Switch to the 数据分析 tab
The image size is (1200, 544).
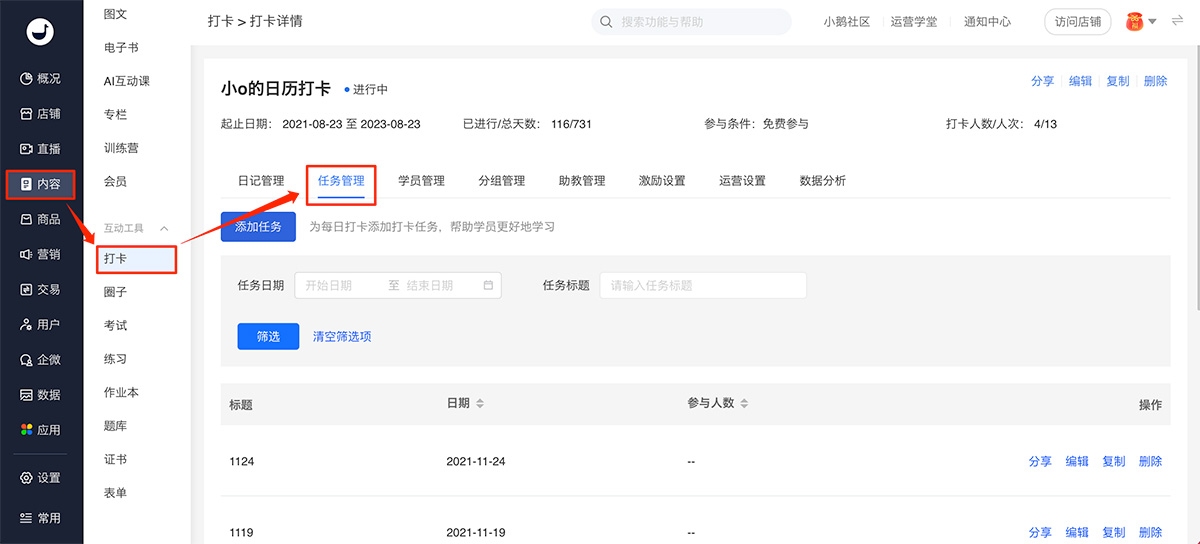[822, 181]
